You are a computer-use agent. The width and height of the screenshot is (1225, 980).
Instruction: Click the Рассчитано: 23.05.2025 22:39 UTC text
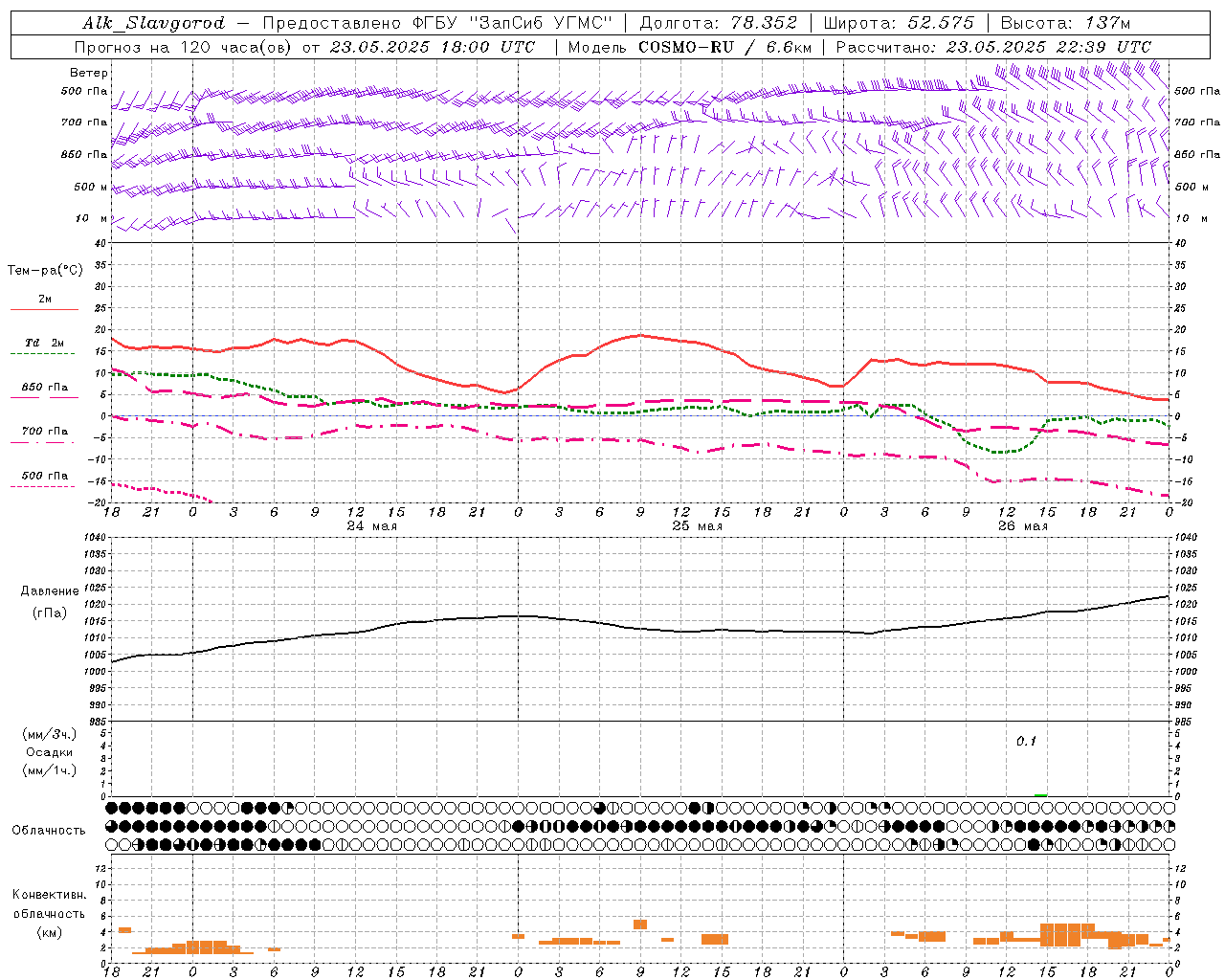click(993, 47)
